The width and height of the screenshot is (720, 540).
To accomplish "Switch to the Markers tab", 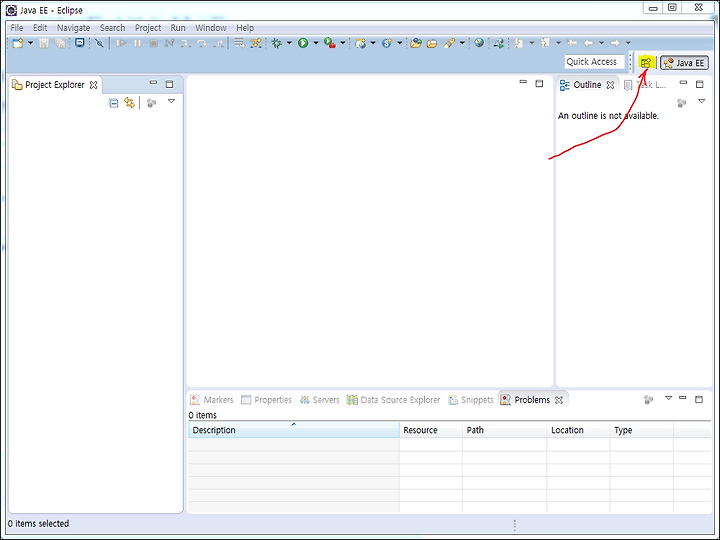I will (212, 400).
